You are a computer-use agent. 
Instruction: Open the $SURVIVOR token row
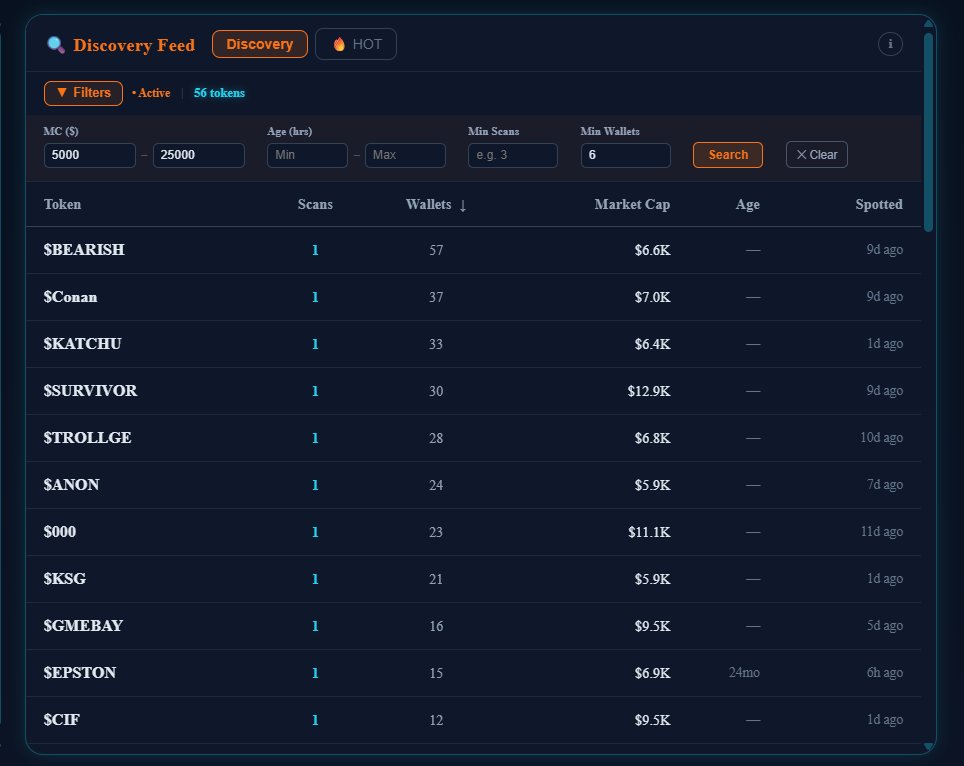[473, 391]
